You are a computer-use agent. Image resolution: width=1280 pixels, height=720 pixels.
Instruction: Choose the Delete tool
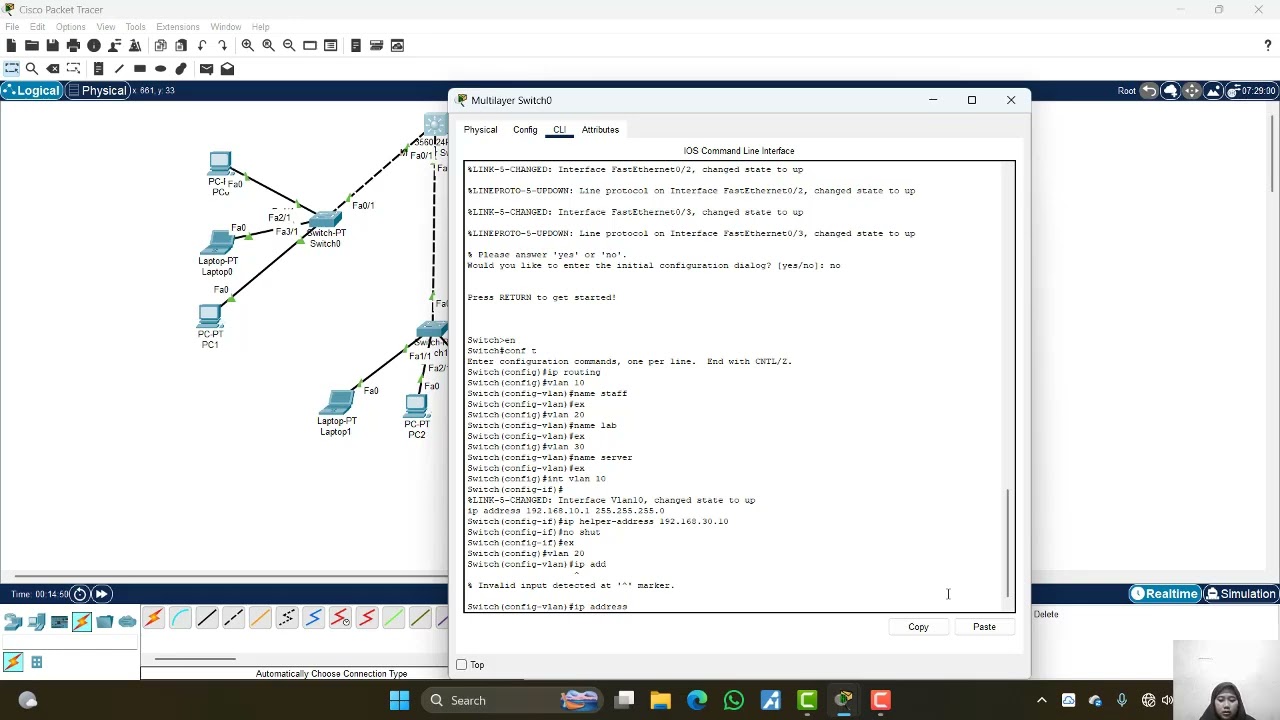[x=53, y=69]
